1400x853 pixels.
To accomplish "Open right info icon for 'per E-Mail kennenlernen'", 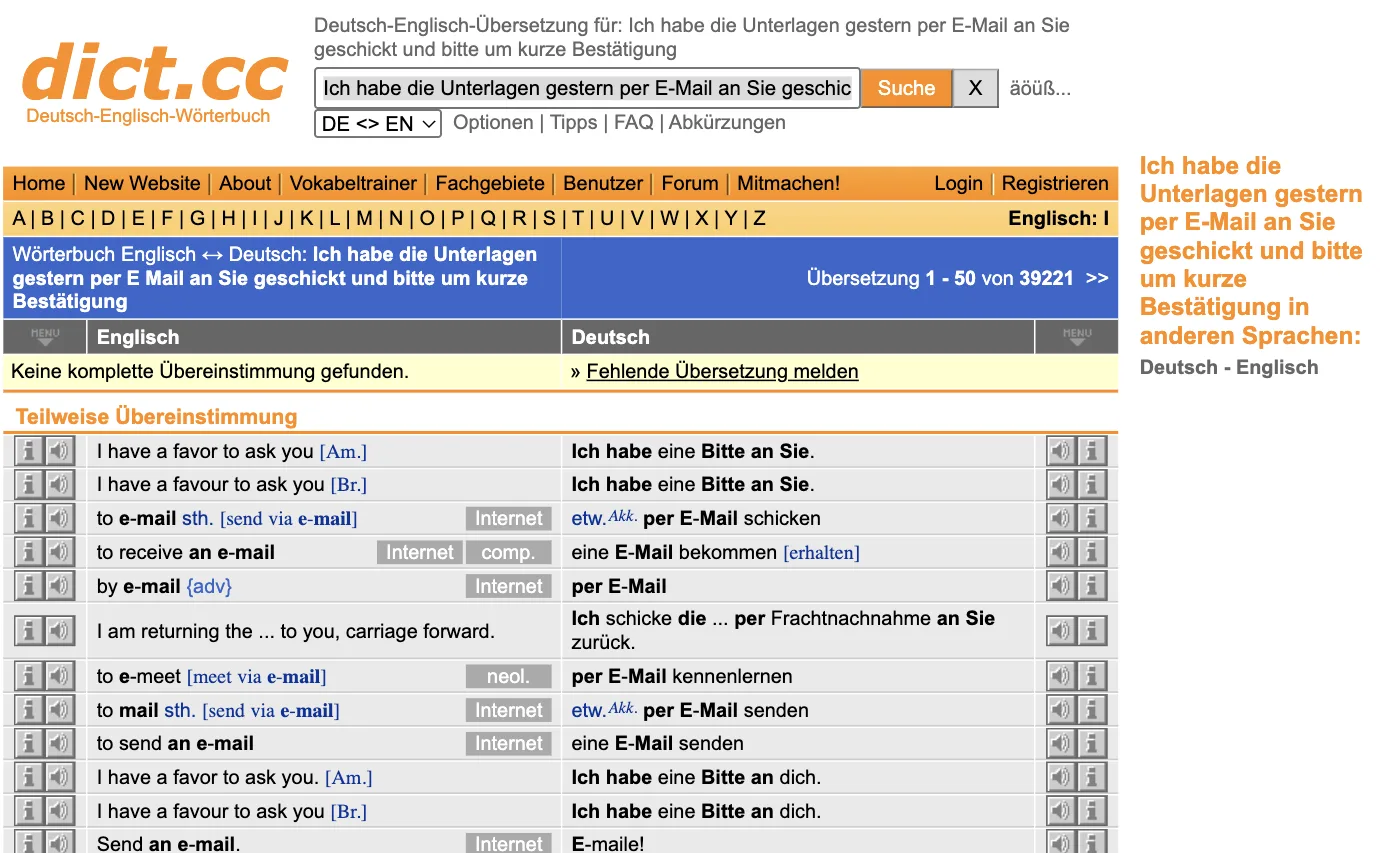I will 1092,677.
